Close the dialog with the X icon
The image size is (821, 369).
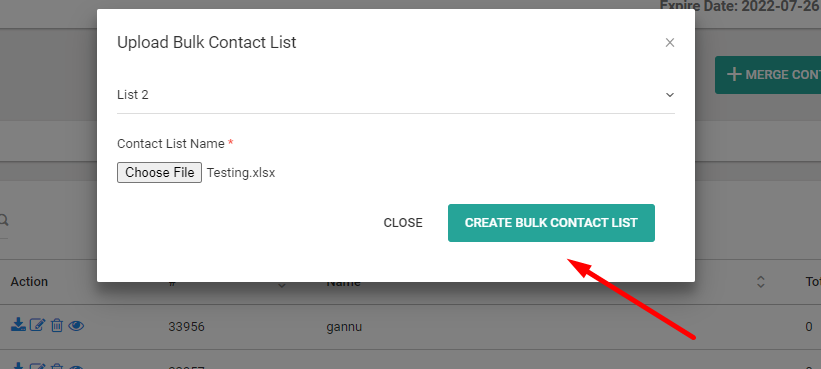click(x=670, y=43)
